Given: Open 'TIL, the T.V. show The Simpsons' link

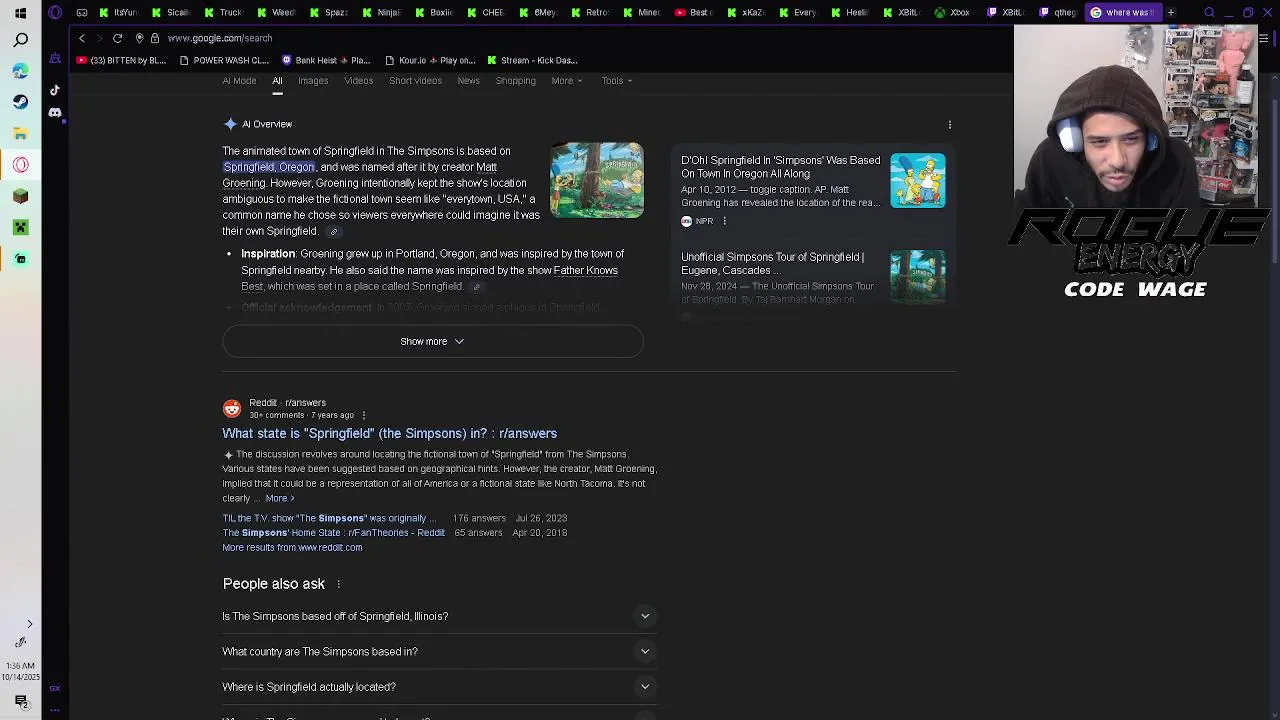Looking at the screenshot, I should (x=329, y=519).
